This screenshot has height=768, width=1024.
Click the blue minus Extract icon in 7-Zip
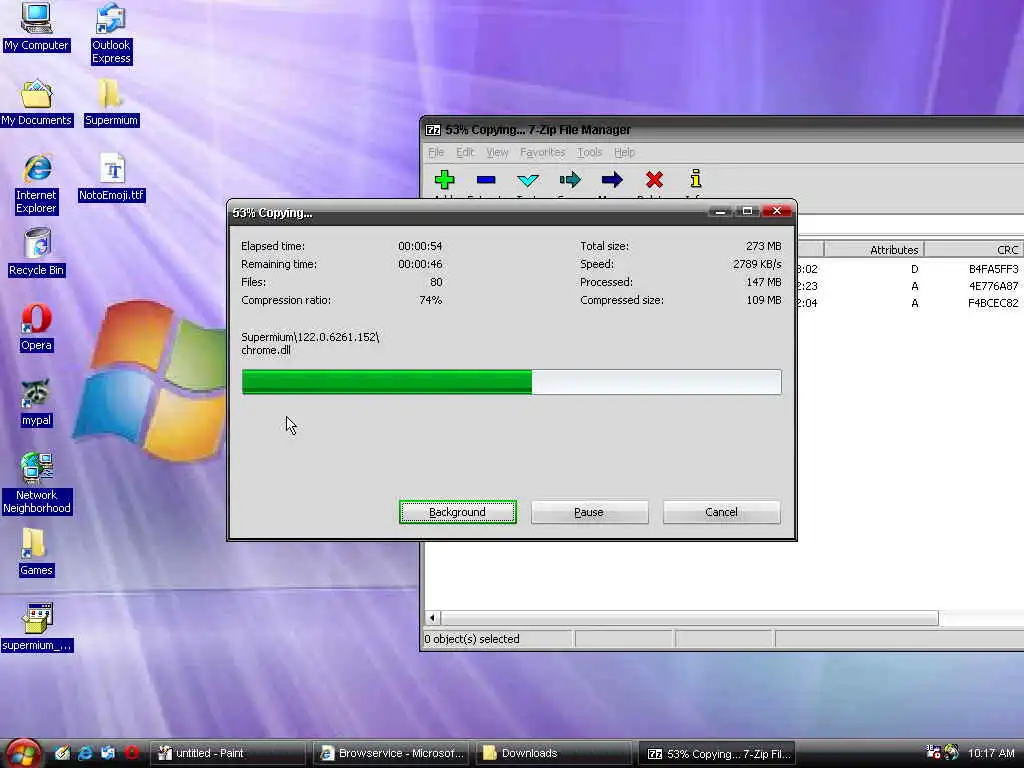point(486,180)
